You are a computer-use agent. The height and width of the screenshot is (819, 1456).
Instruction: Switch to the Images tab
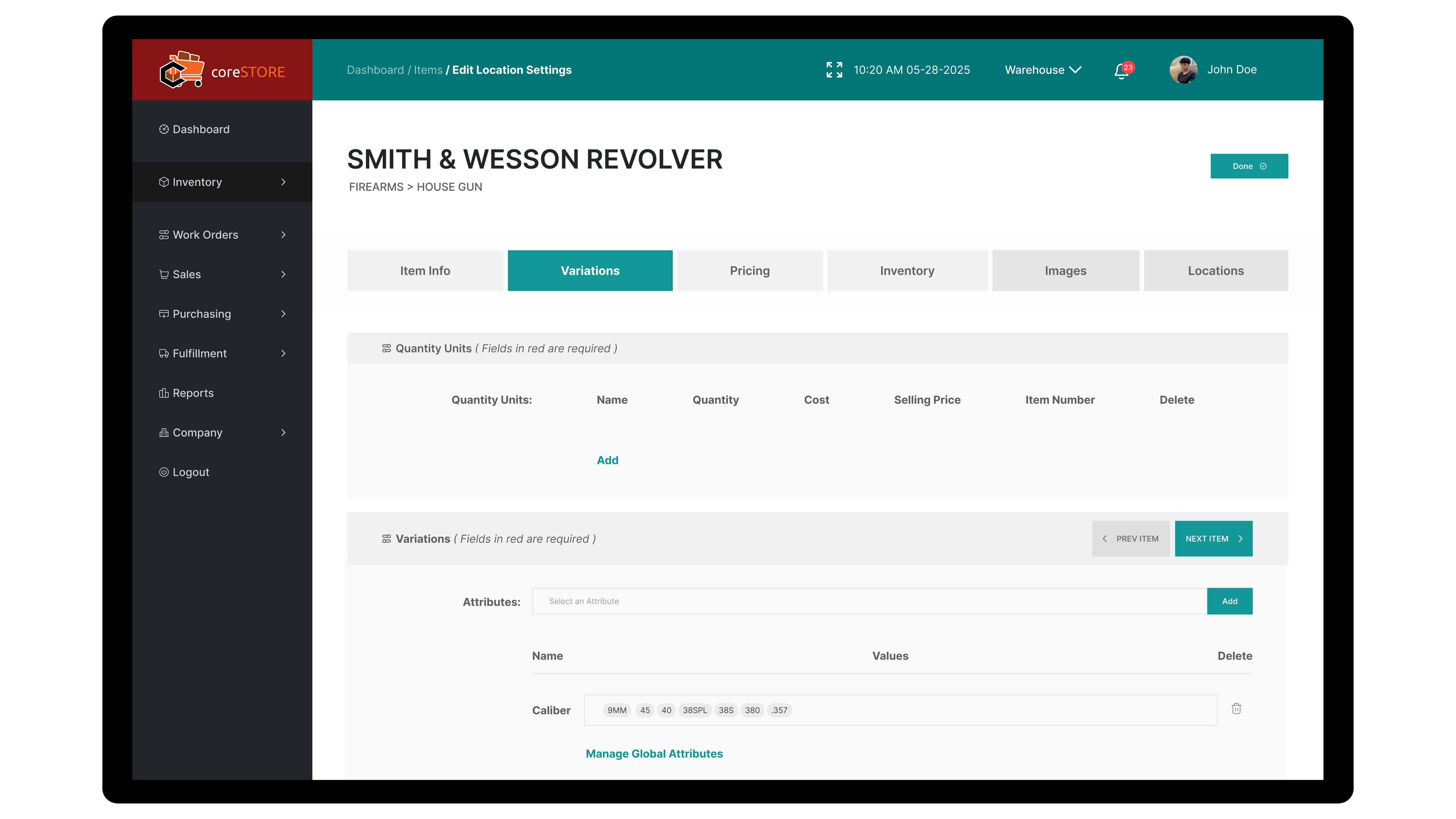[x=1066, y=271]
